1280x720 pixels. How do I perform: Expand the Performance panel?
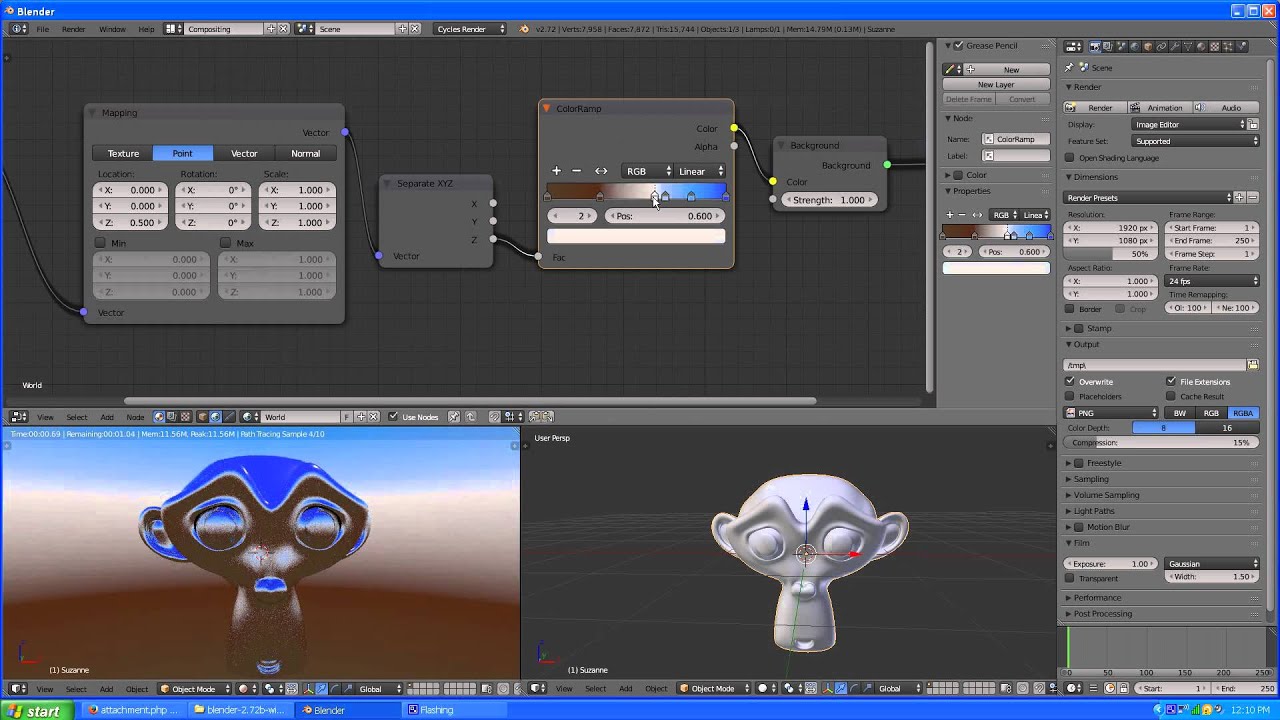(x=1097, y=597)
